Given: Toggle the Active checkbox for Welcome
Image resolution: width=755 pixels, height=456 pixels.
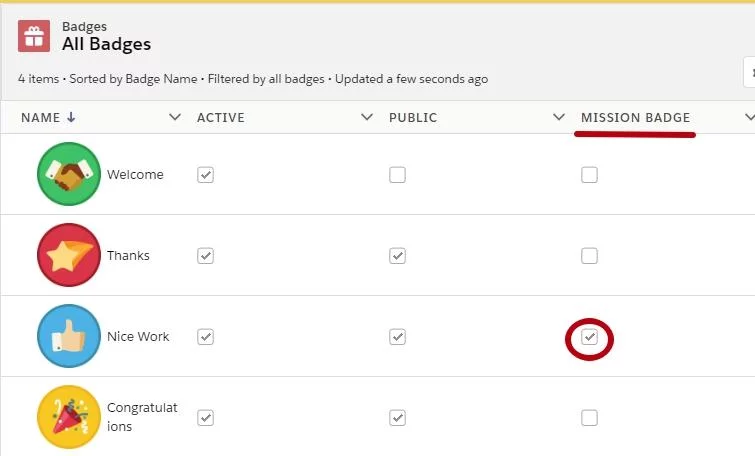Looking at the screenshot, I should pos(206,175).
